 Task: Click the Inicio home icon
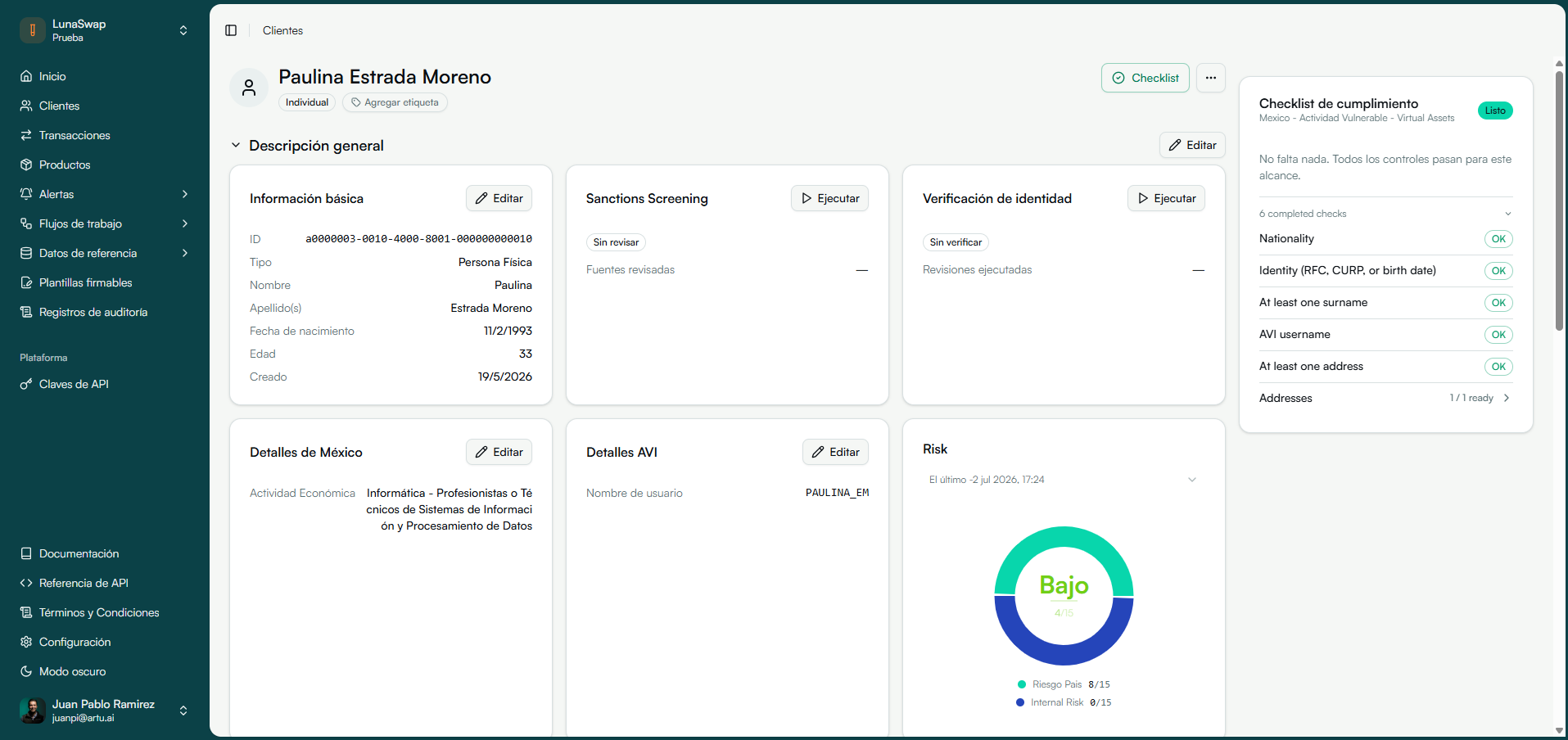point(26,76)
